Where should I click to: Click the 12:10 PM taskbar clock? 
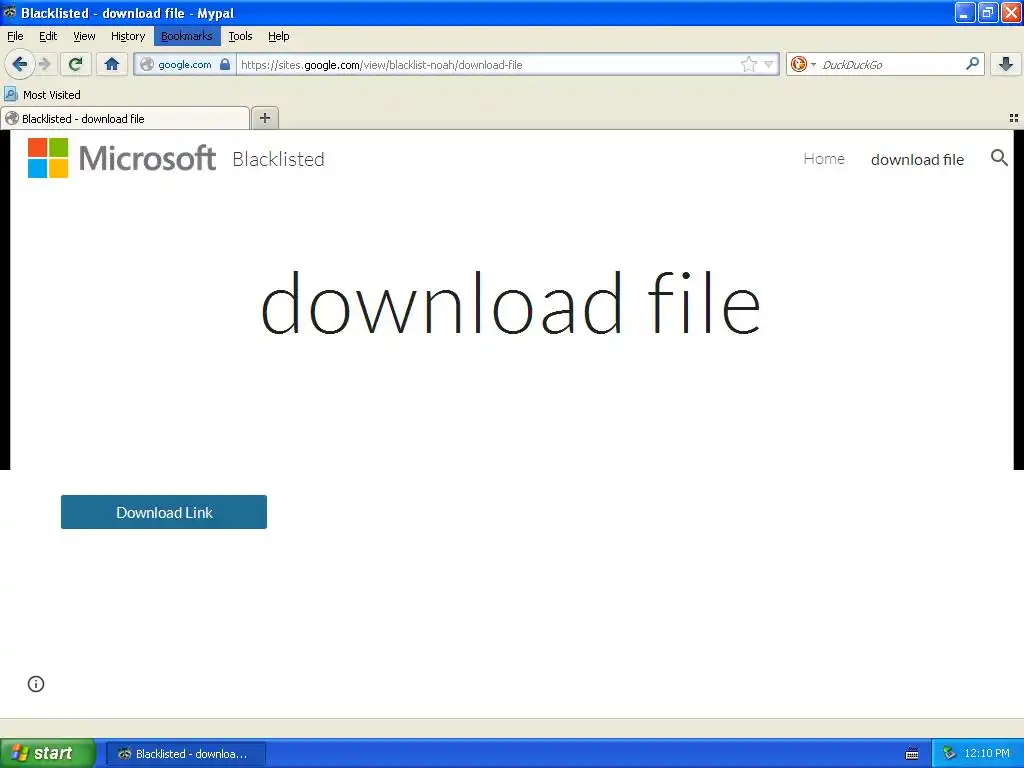tap(987, 754)
